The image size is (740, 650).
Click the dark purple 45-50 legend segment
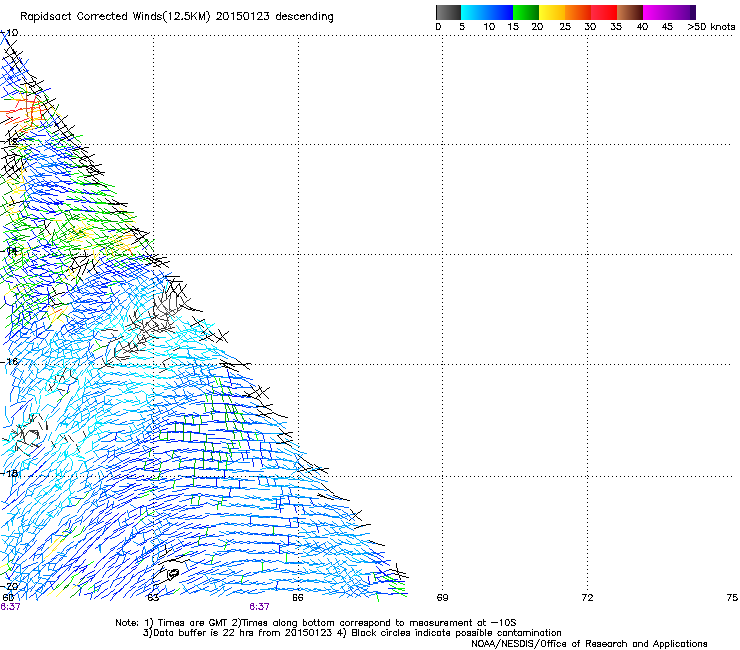(682, 12)
